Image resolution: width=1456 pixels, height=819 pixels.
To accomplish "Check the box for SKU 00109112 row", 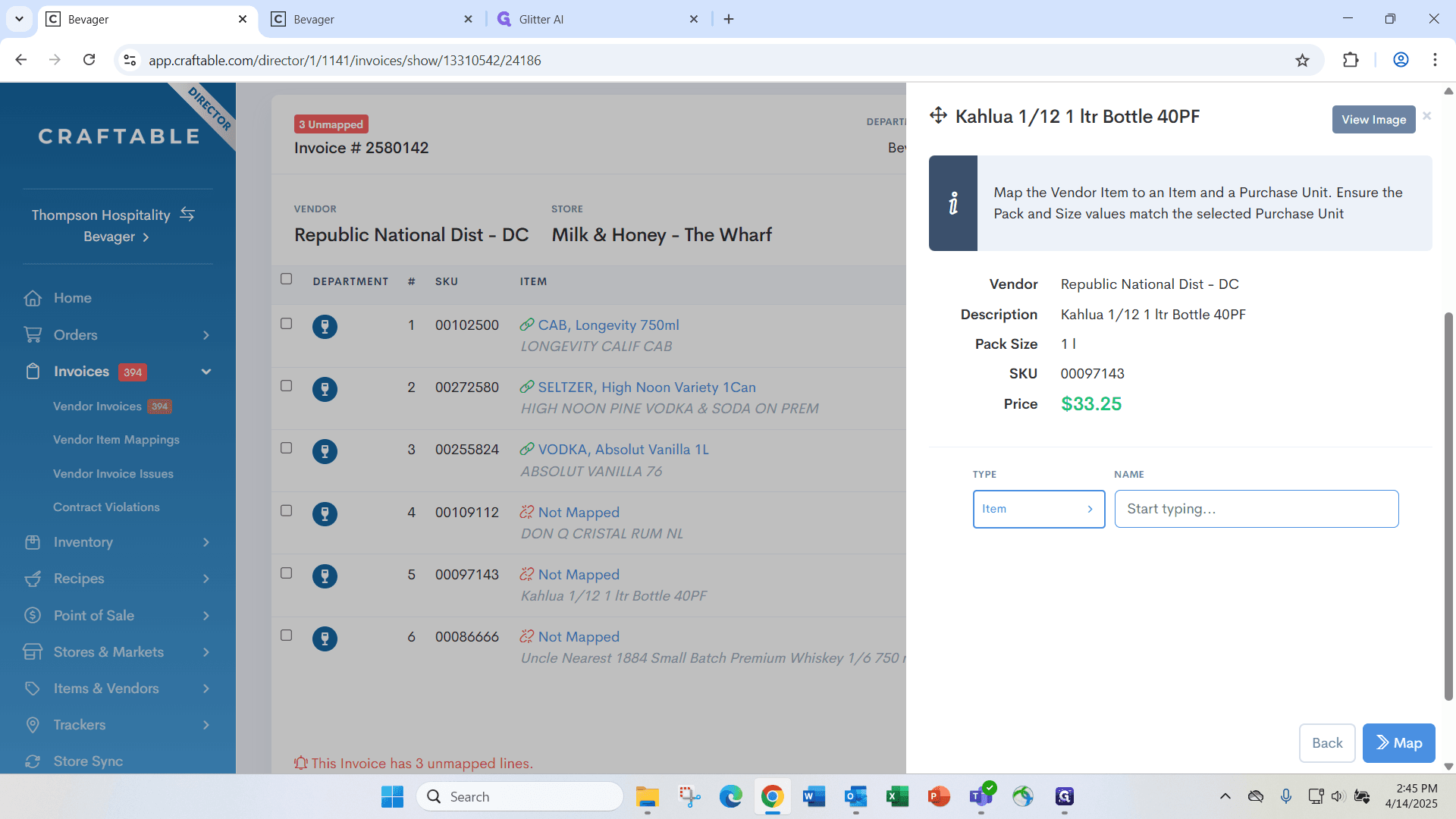I will click(286, 511).
